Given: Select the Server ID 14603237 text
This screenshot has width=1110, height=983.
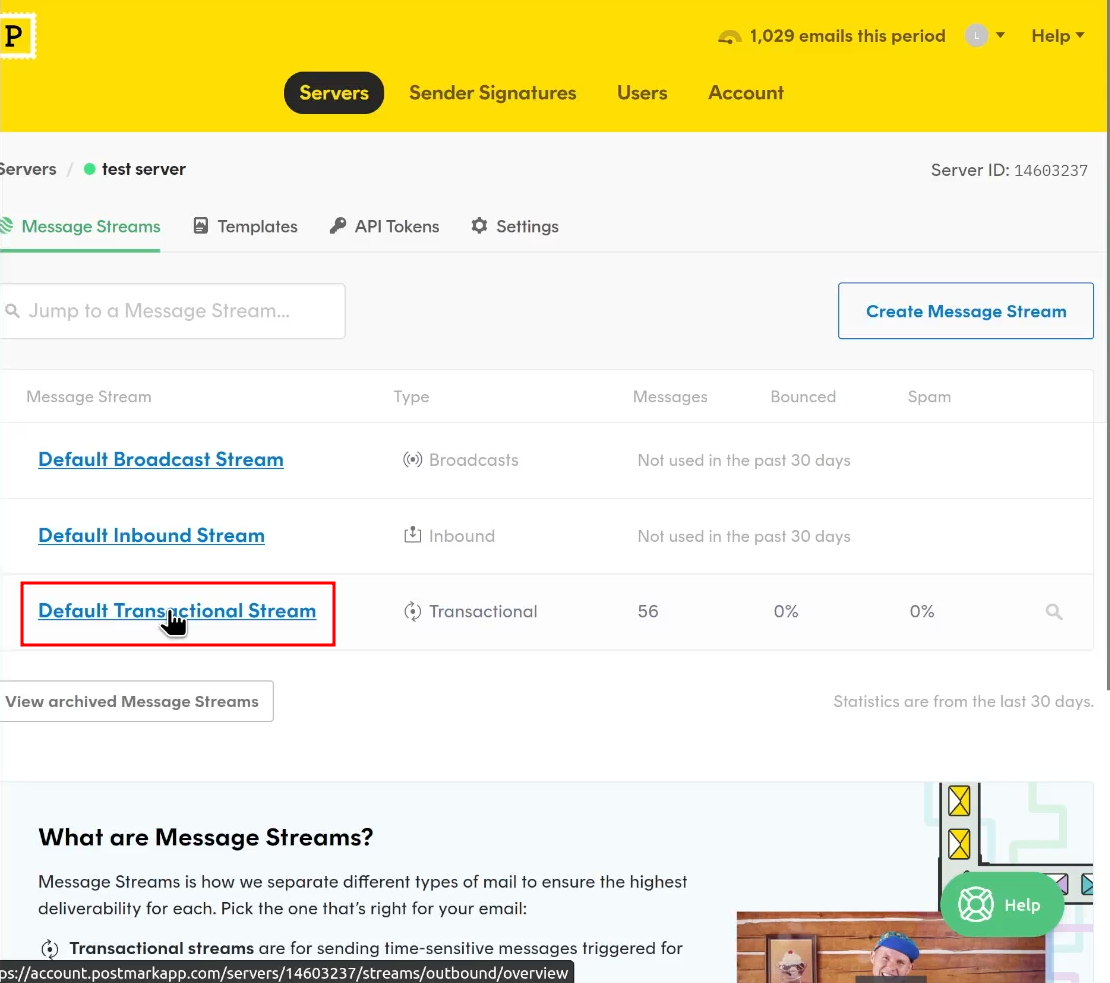Looking at the screenshot, I should tap(1009, 170).
